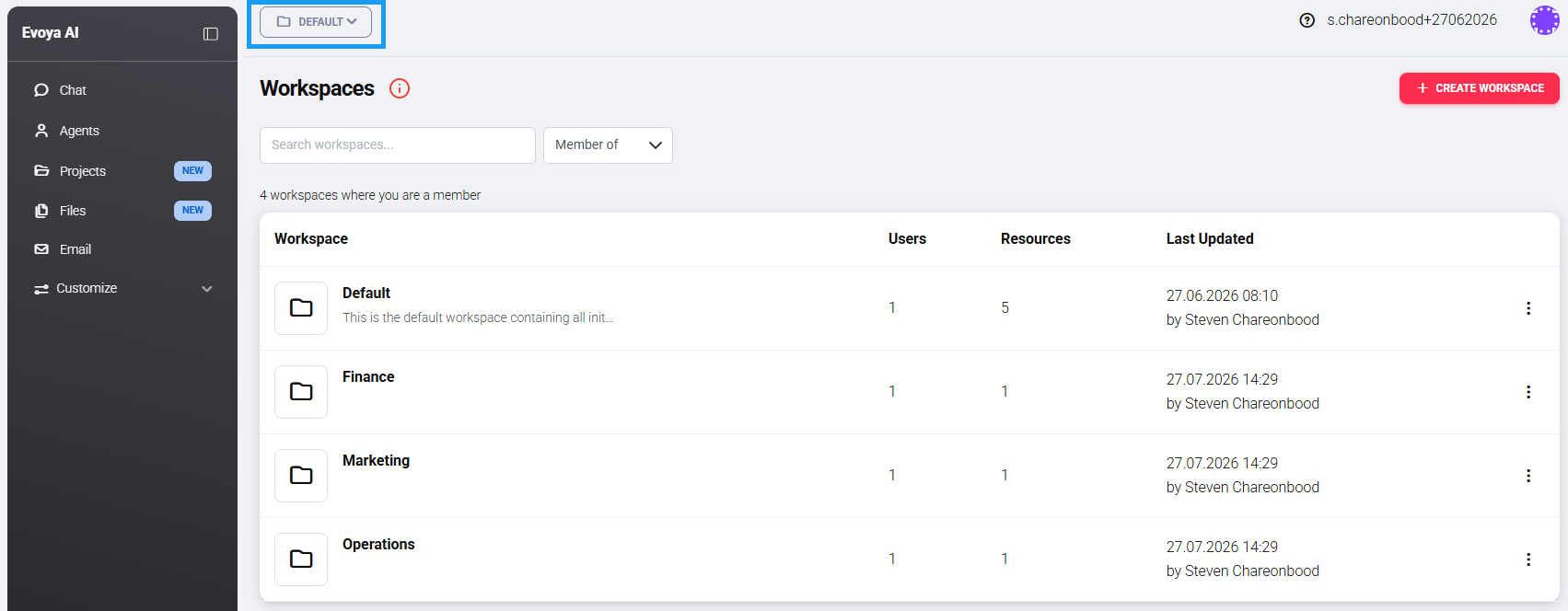This screenshot has width=1568, height=611.
Task: Click the Email envelope icon
Action: (x=41, y=249)
